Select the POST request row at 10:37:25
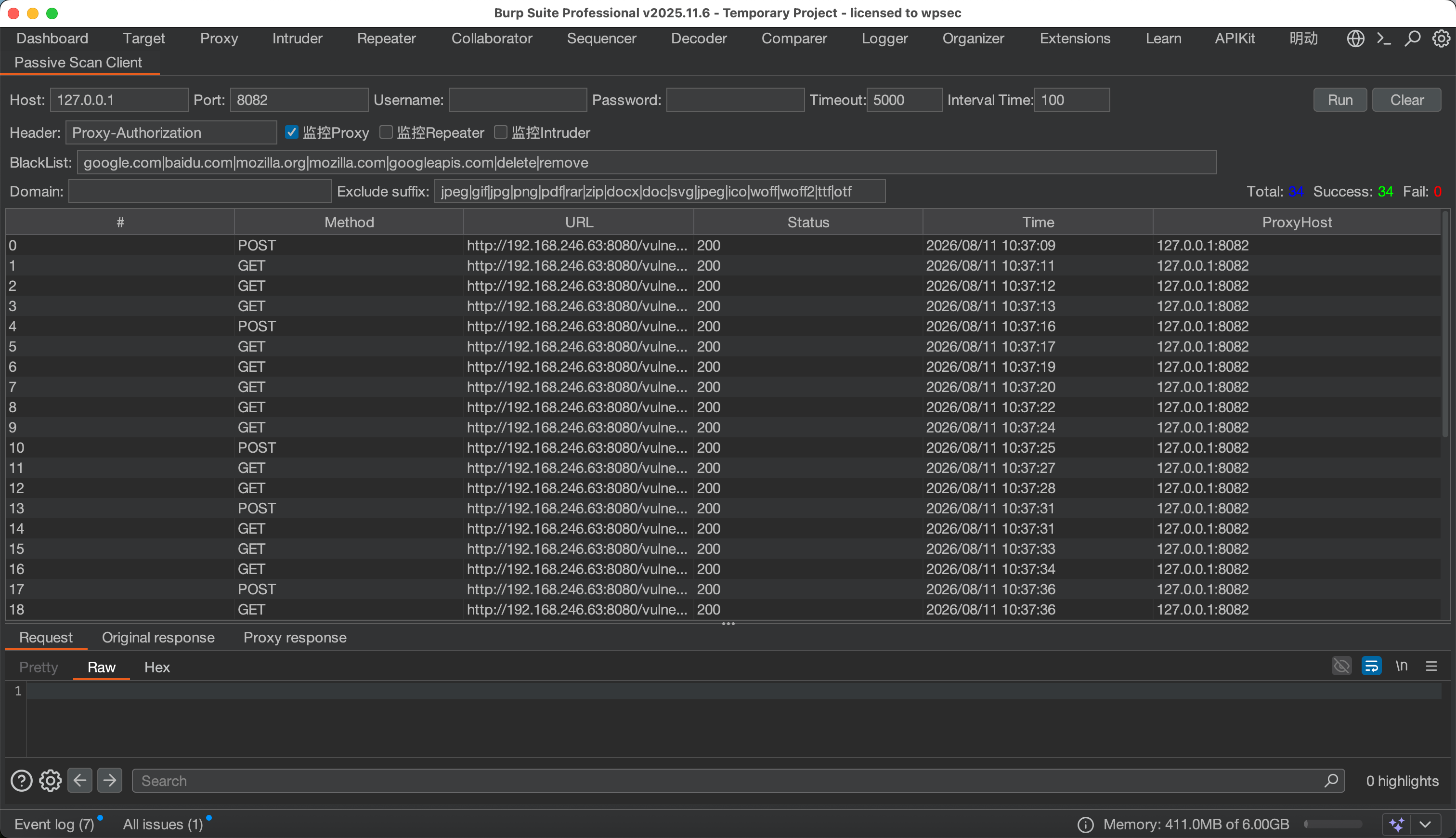The image size is (1456, 838). coord(723,448)
